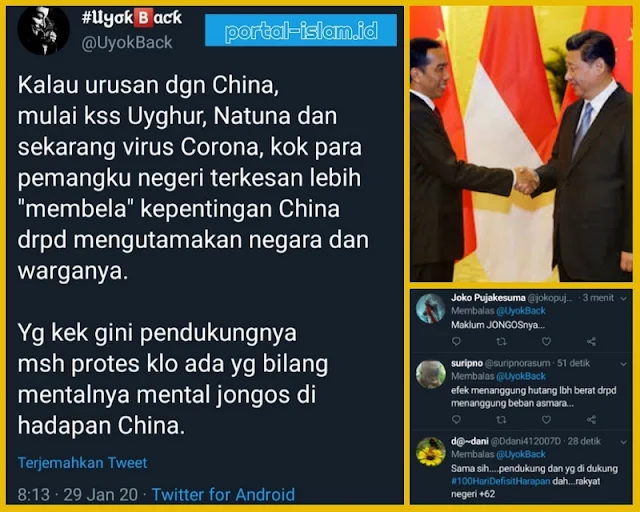Like the 'Maklum JONGOSnya' reply
The height and width of the screenshot is (512, 640).
pos(547,341)
